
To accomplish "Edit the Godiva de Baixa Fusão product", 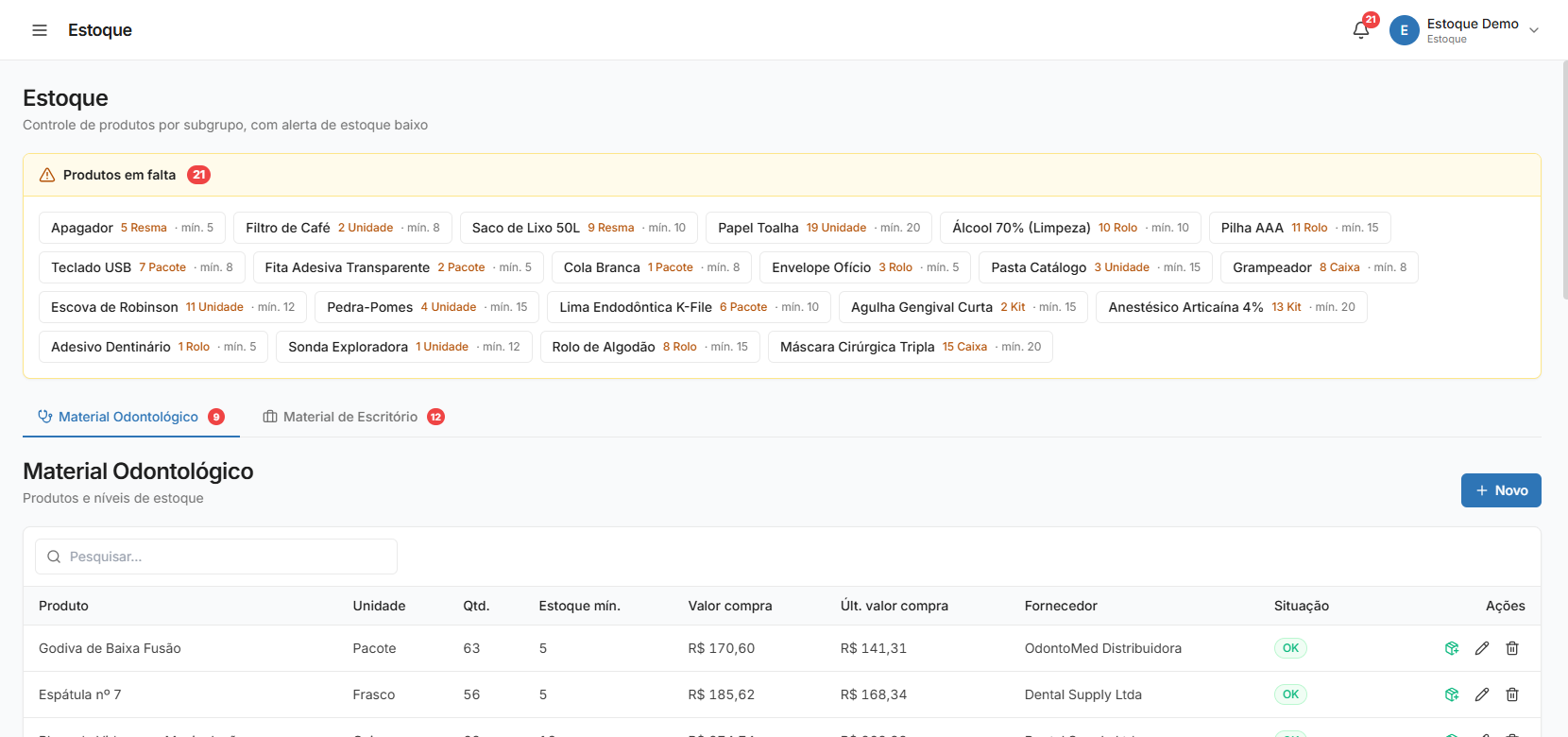I will [x=1482, y=648].
